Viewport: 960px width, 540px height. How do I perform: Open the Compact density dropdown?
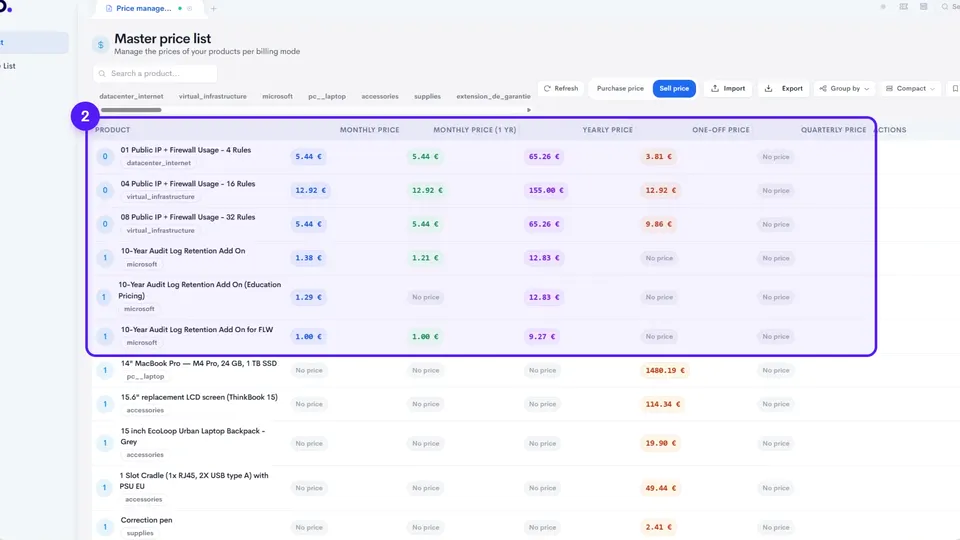(910, 88)
